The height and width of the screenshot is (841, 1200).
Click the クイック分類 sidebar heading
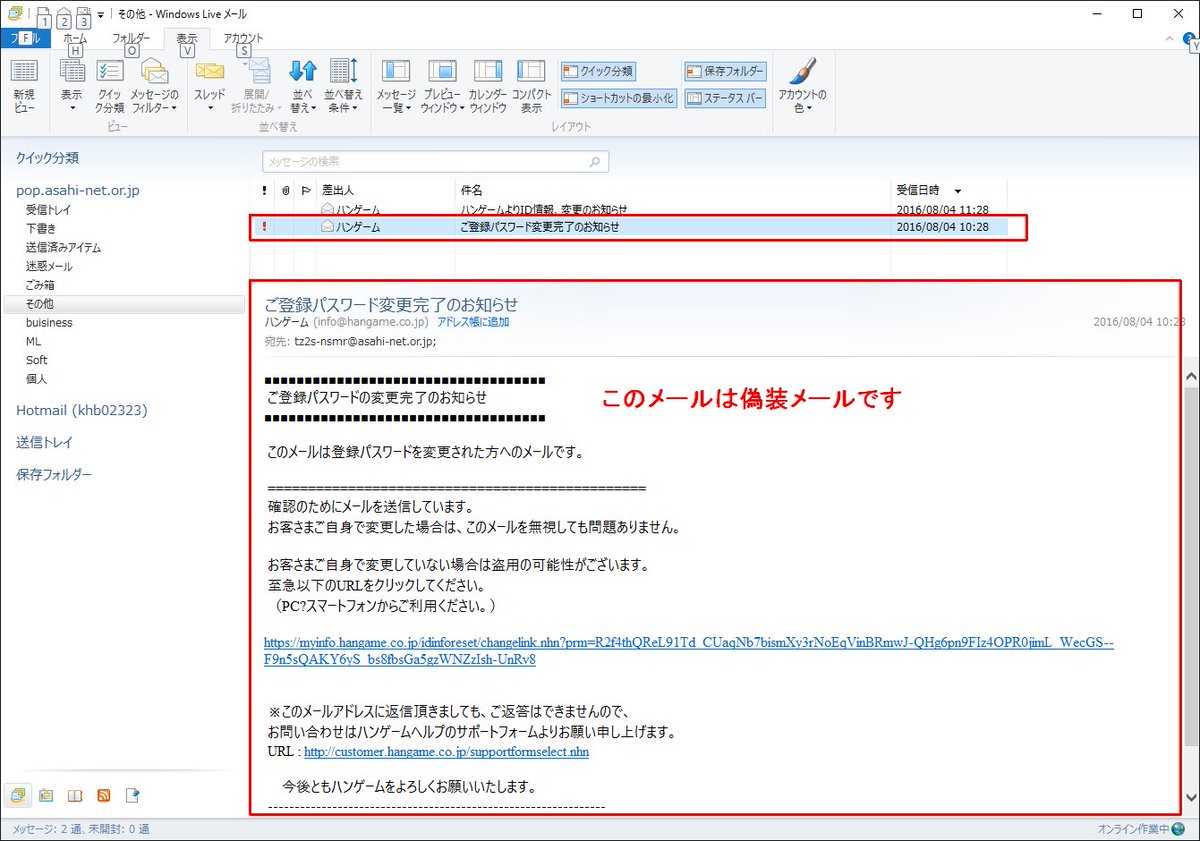[x=47, y=158]
